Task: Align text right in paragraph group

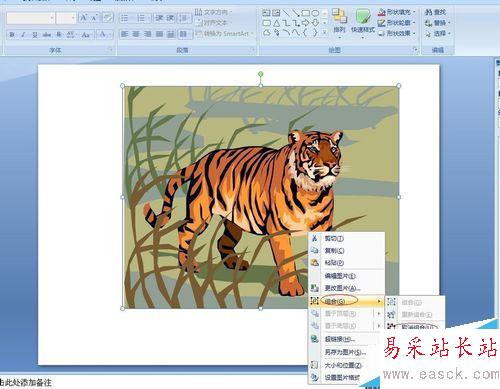Action: pos(148,34)
